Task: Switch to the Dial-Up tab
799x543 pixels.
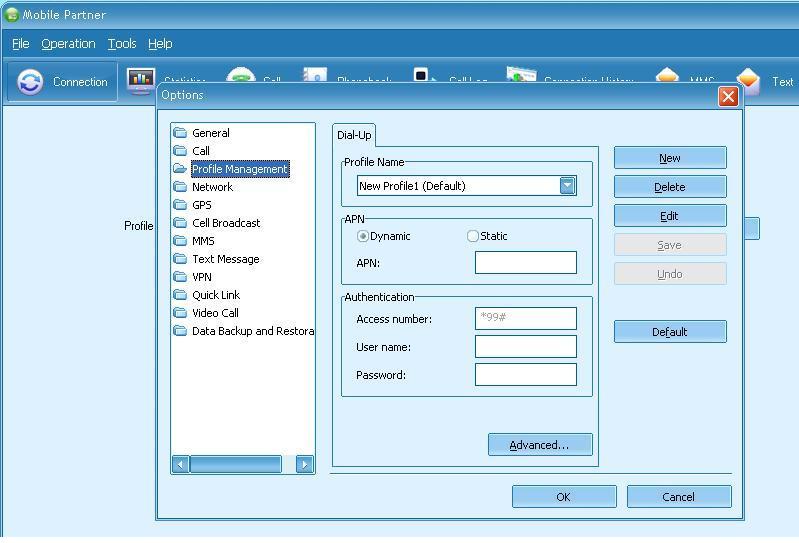Action: point(354,135)
